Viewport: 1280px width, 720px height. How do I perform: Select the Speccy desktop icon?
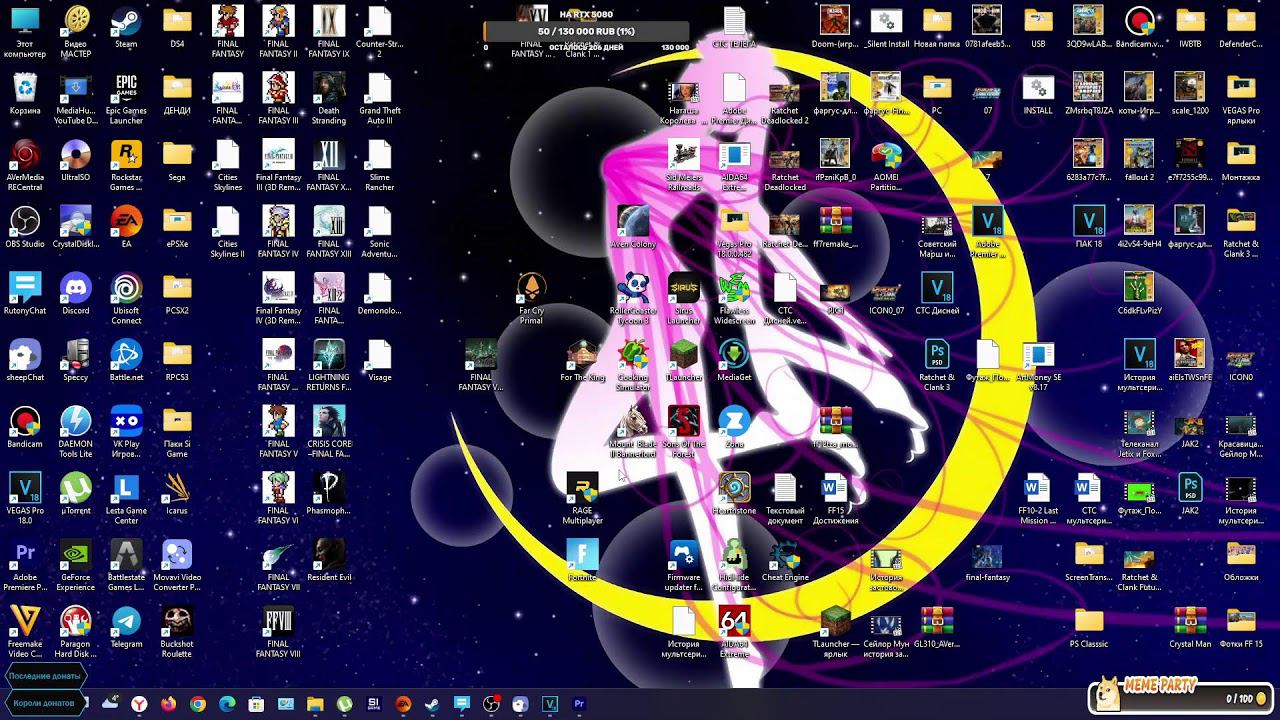[x=76, y=360]
